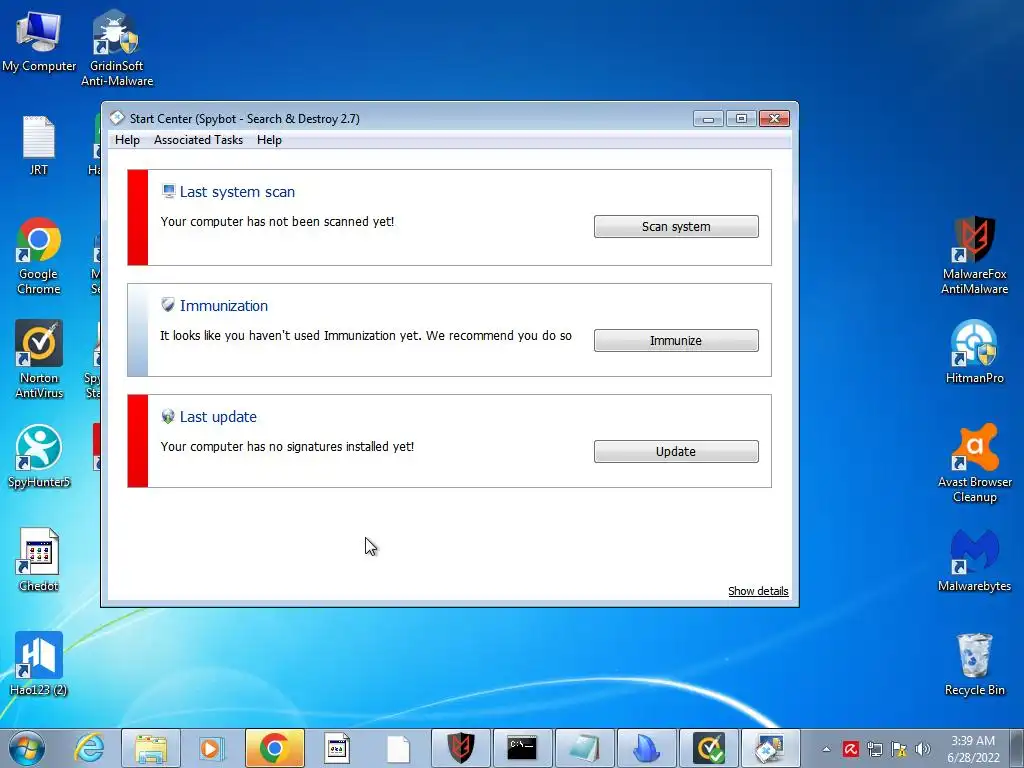1024x768 pixels.
Task: Click the Last update globe icon
Action: [x=168, y=416]
